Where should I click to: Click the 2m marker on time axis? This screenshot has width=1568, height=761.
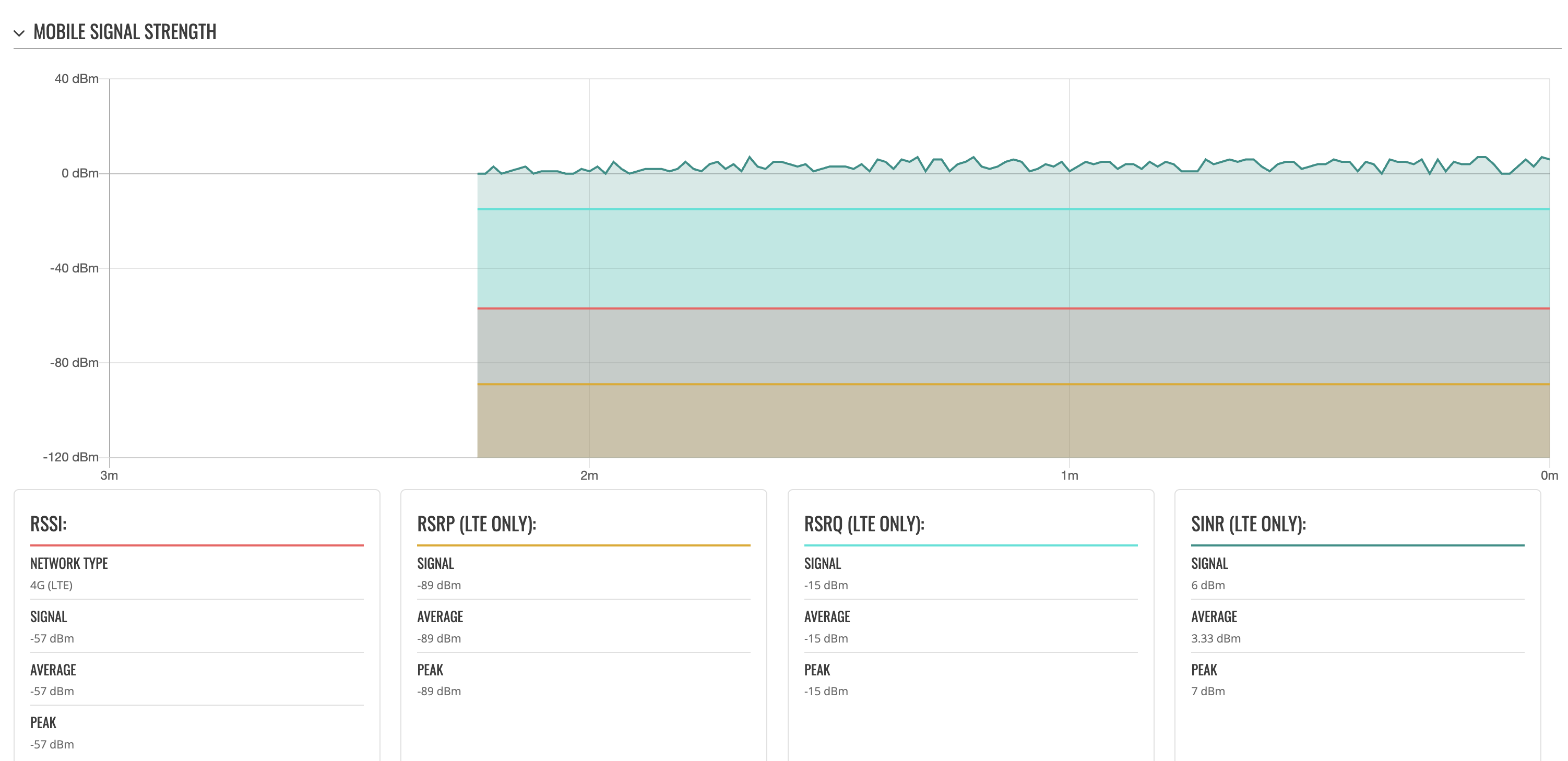(x=589, y=475)
